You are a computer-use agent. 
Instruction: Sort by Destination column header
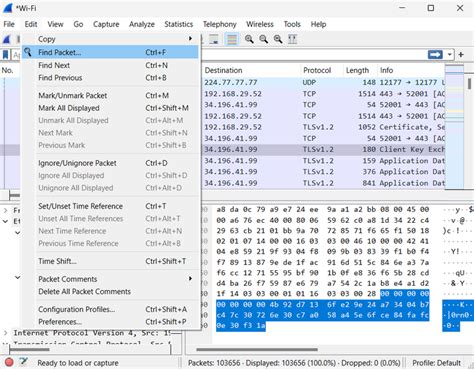click(251, 70)
